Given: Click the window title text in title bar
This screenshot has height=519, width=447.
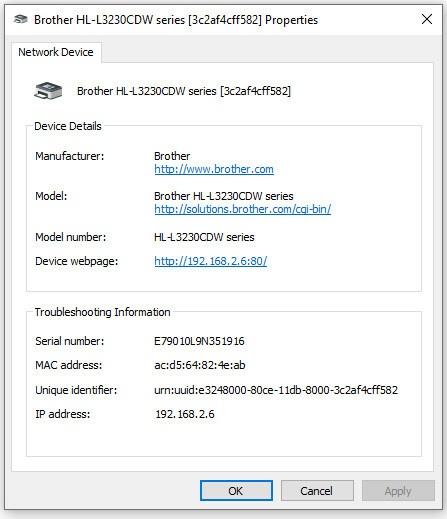Looking at the screenshot, I should 176,20.
